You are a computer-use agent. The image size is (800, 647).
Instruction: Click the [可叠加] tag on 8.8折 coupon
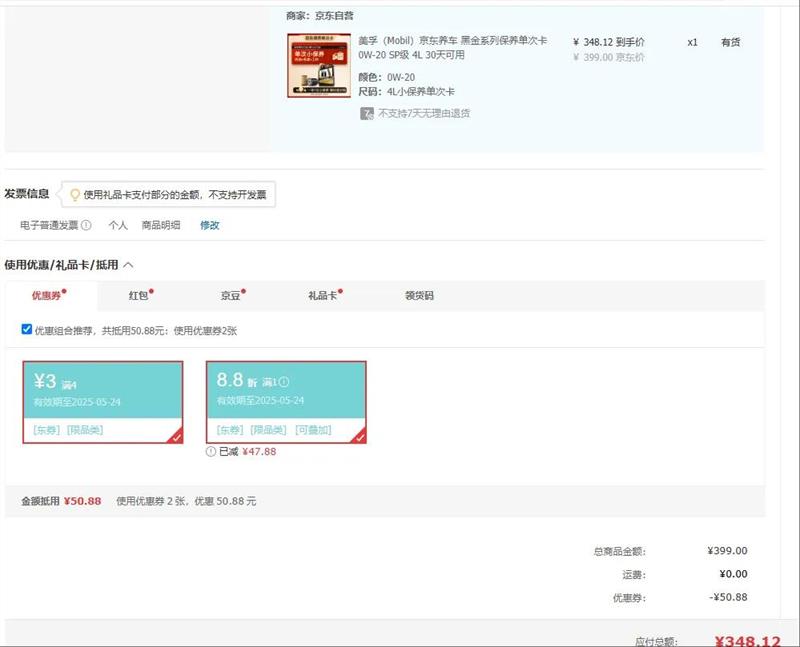click(313, 430)
